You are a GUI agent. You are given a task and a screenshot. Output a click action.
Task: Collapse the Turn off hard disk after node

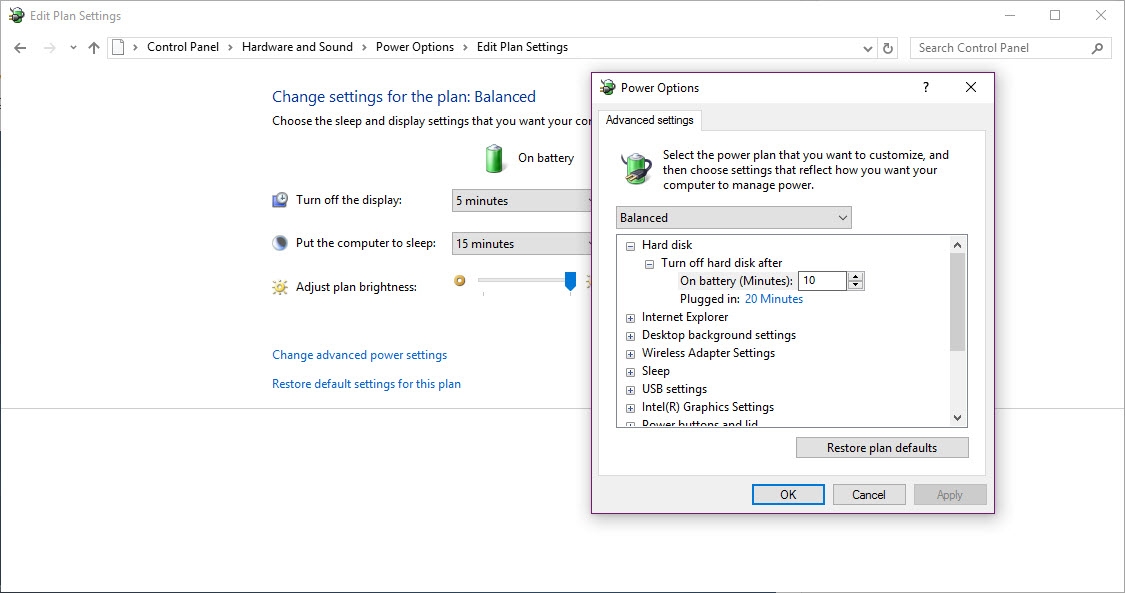[649, 264]
